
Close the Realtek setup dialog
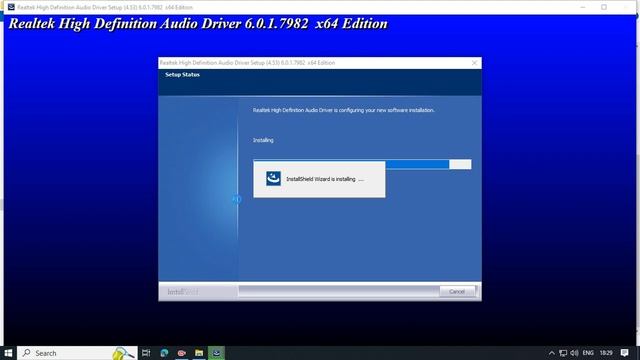(x=474, y=63)
